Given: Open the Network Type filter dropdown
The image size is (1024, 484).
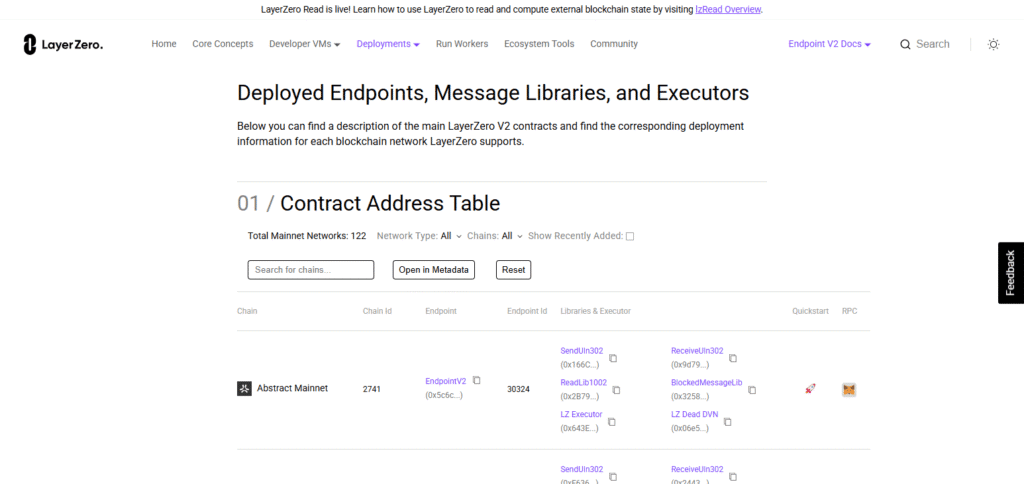Looking at the screenshot, I should (451, 236).
